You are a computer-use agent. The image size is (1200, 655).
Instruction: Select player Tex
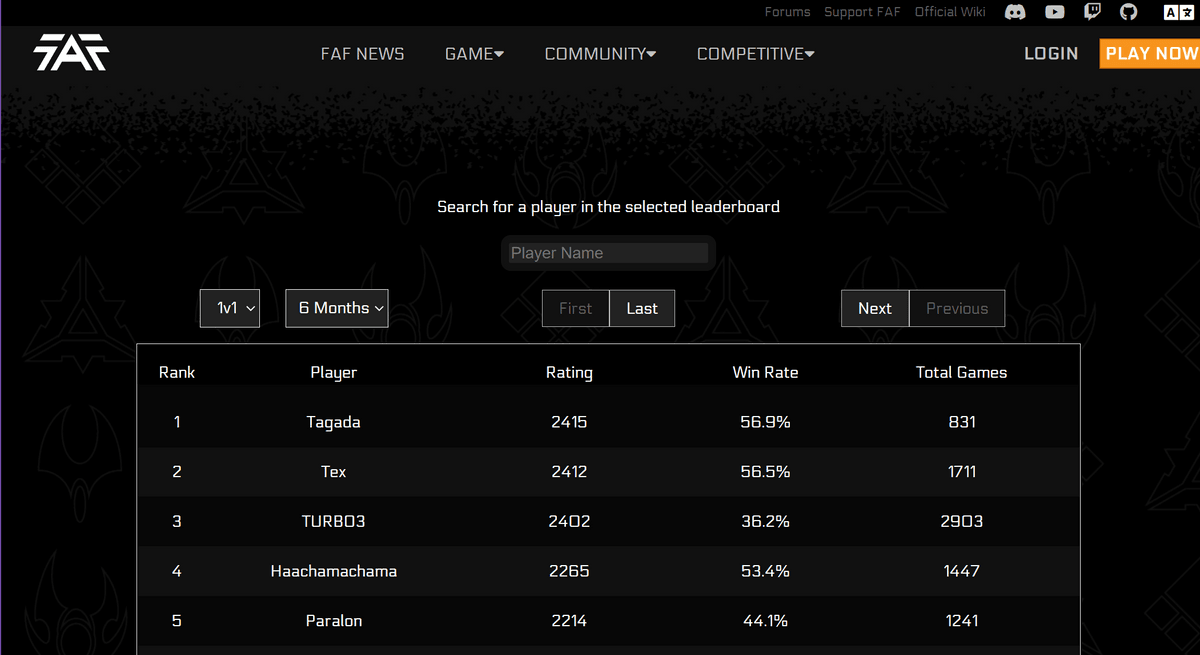pyautogui.click(x=334, y=471)
